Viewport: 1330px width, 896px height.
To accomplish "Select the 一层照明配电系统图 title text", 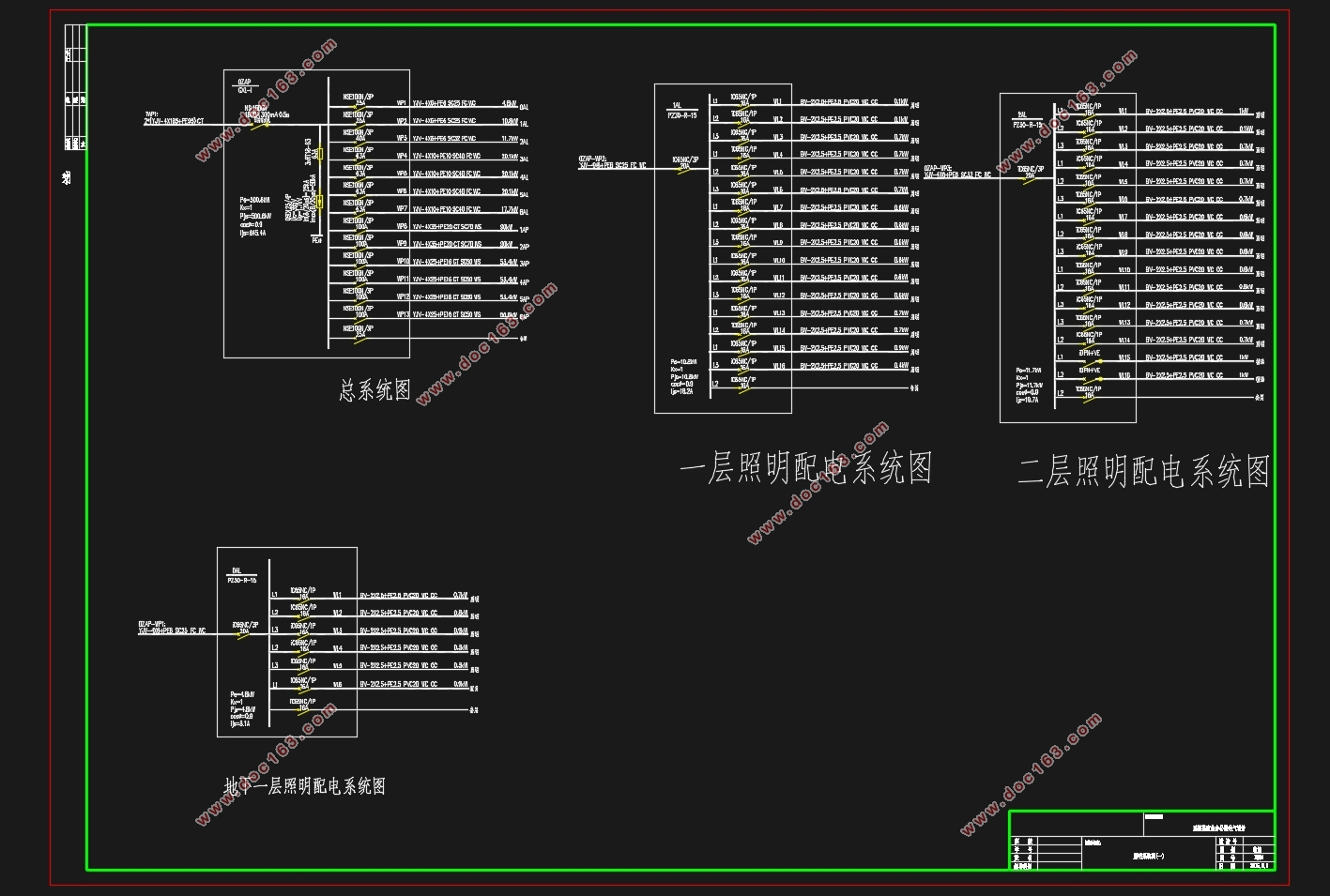I will tap(805, 467).
